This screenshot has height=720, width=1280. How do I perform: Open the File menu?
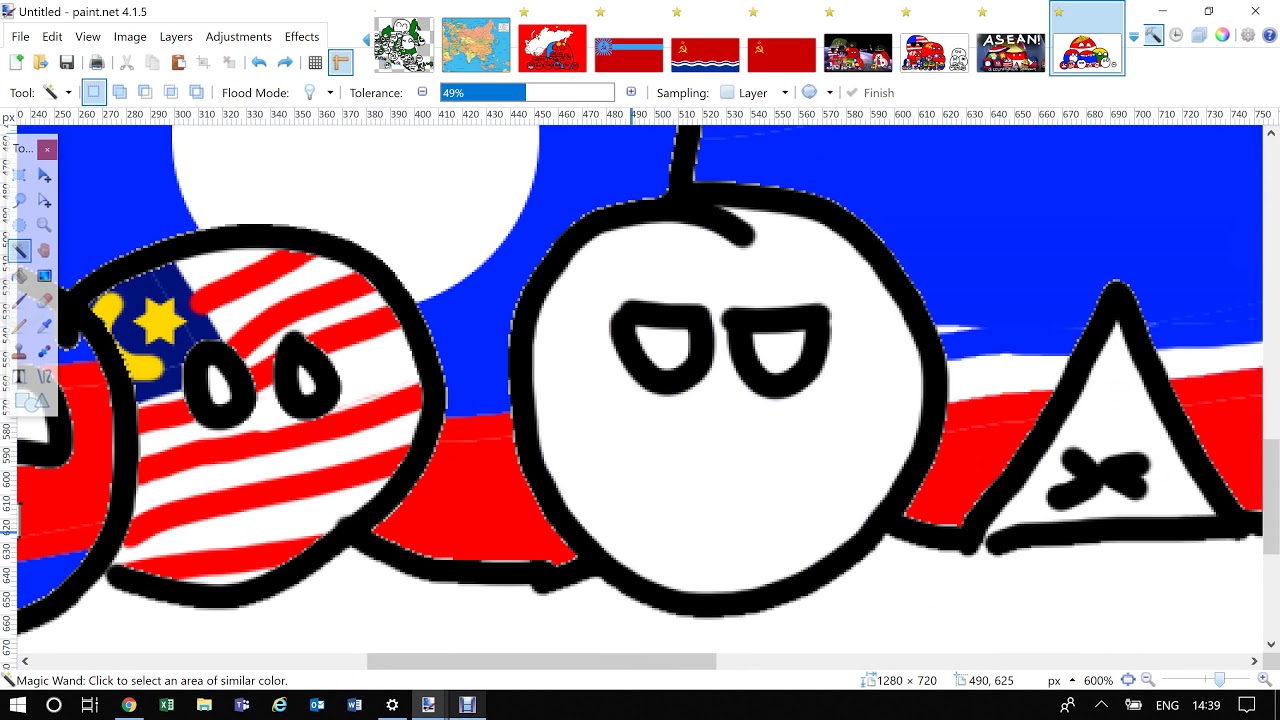click(20, 36)
